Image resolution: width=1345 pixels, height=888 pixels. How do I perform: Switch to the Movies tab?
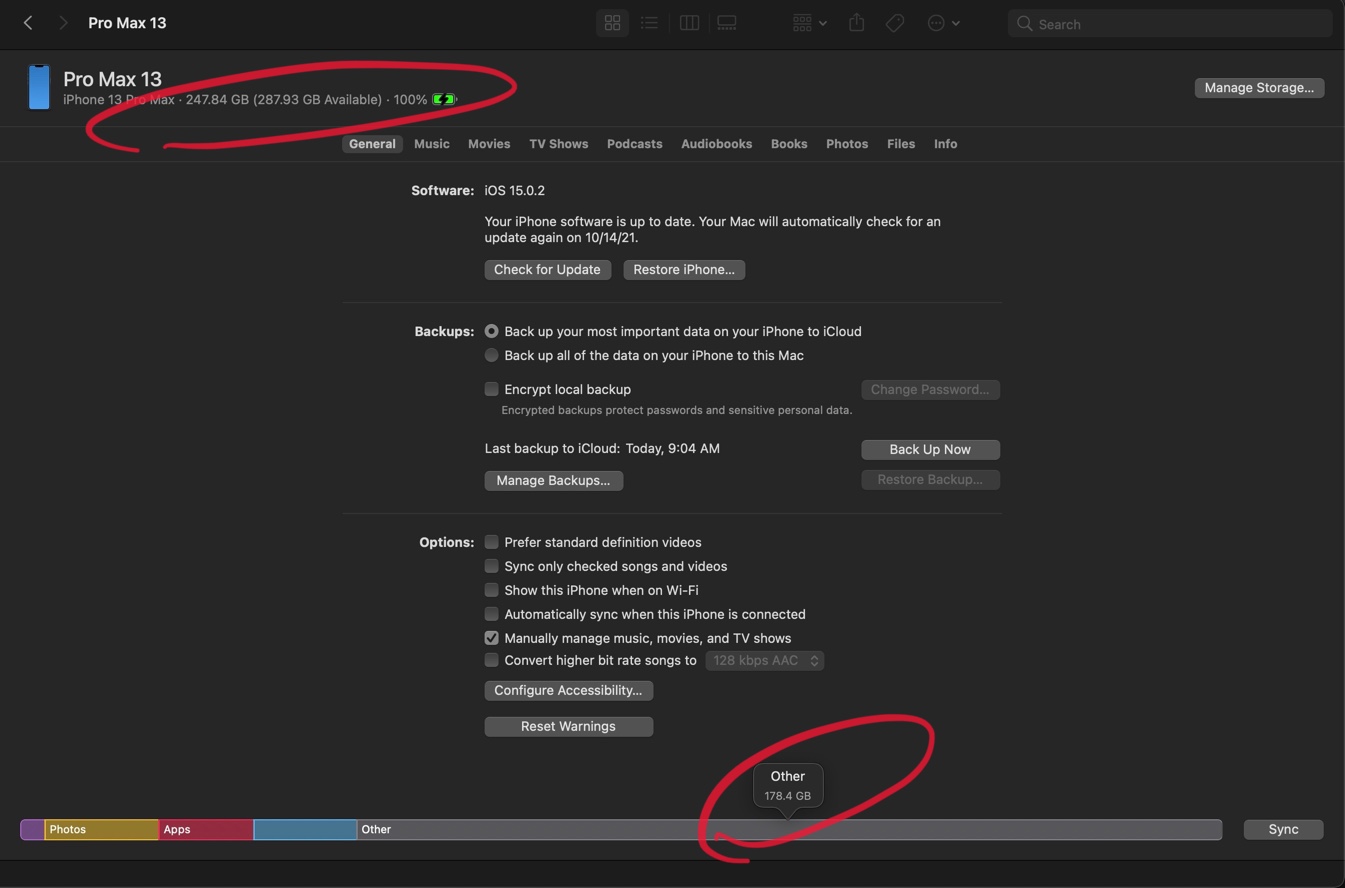489,144
